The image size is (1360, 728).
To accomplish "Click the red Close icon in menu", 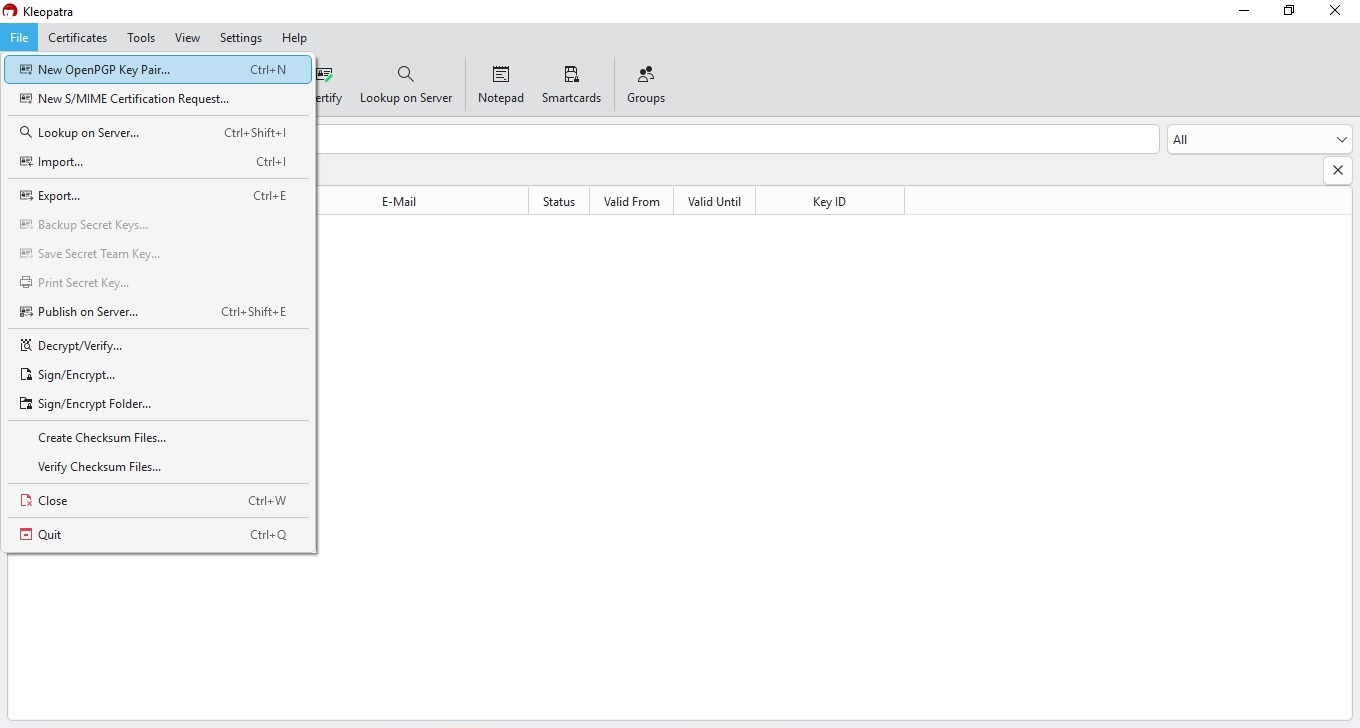I will pyautogui.click(x=26, y=501).
